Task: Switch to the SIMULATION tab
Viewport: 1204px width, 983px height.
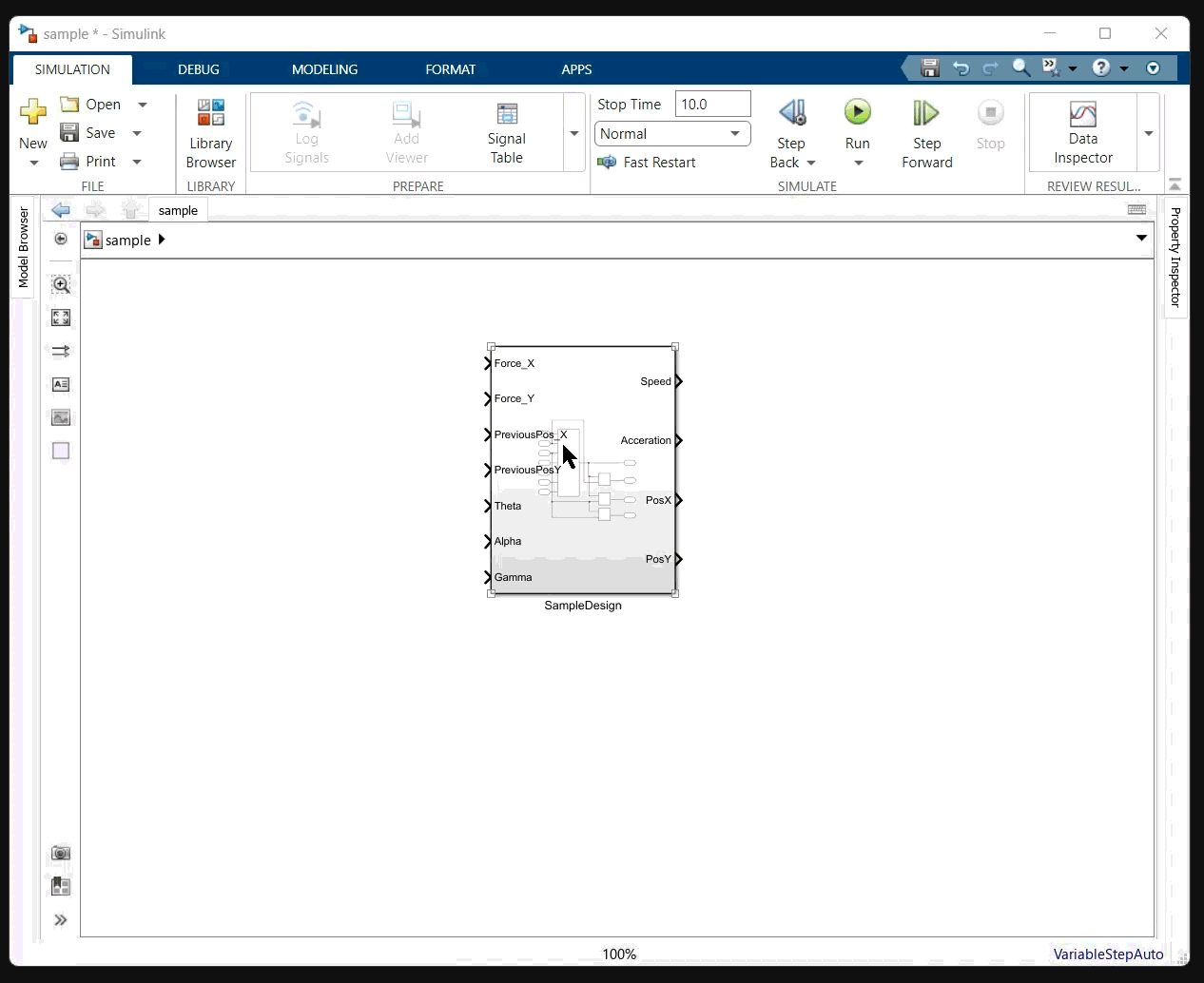Action: coord(72,69)
